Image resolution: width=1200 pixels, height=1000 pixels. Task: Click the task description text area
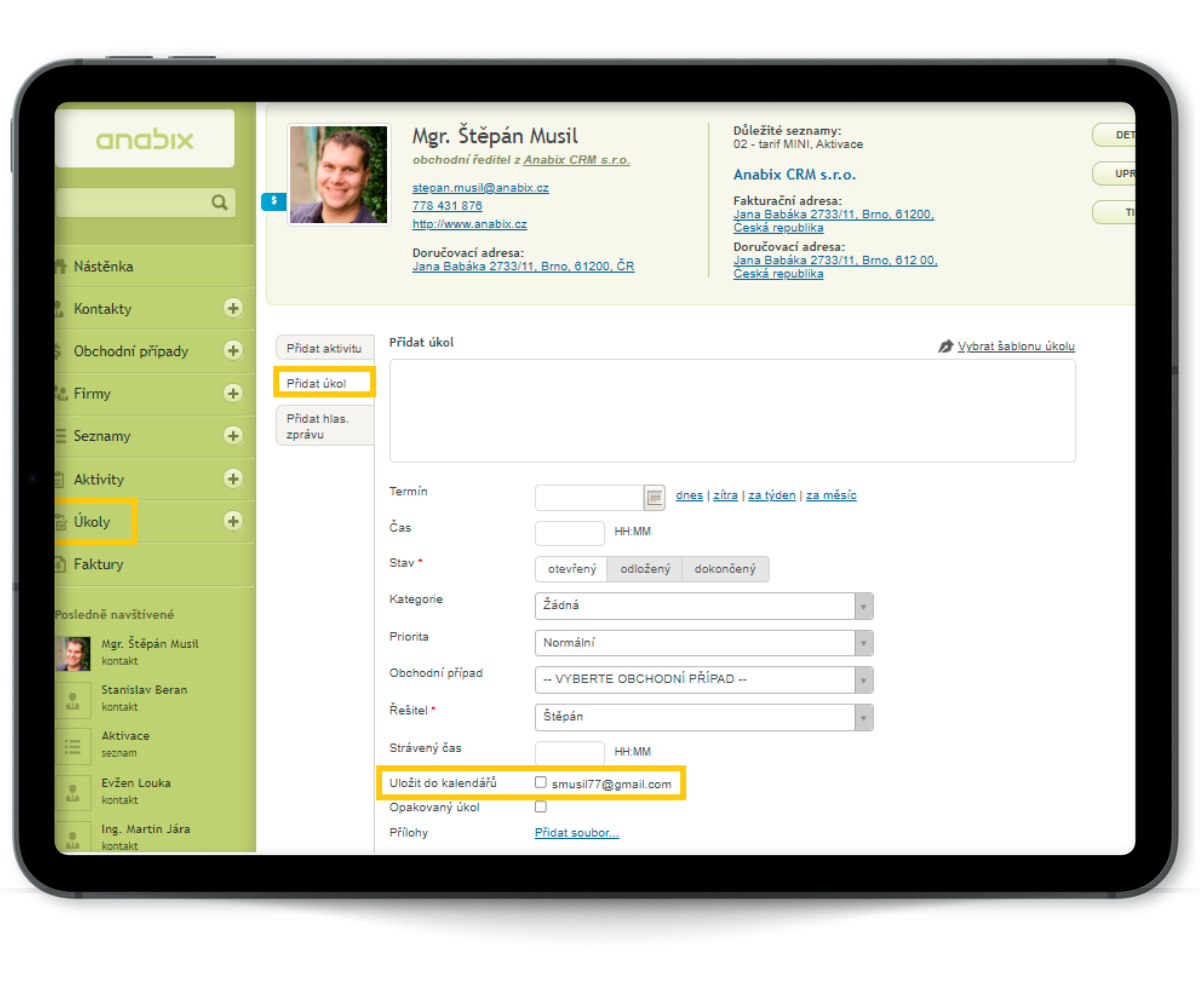(732, 410)
